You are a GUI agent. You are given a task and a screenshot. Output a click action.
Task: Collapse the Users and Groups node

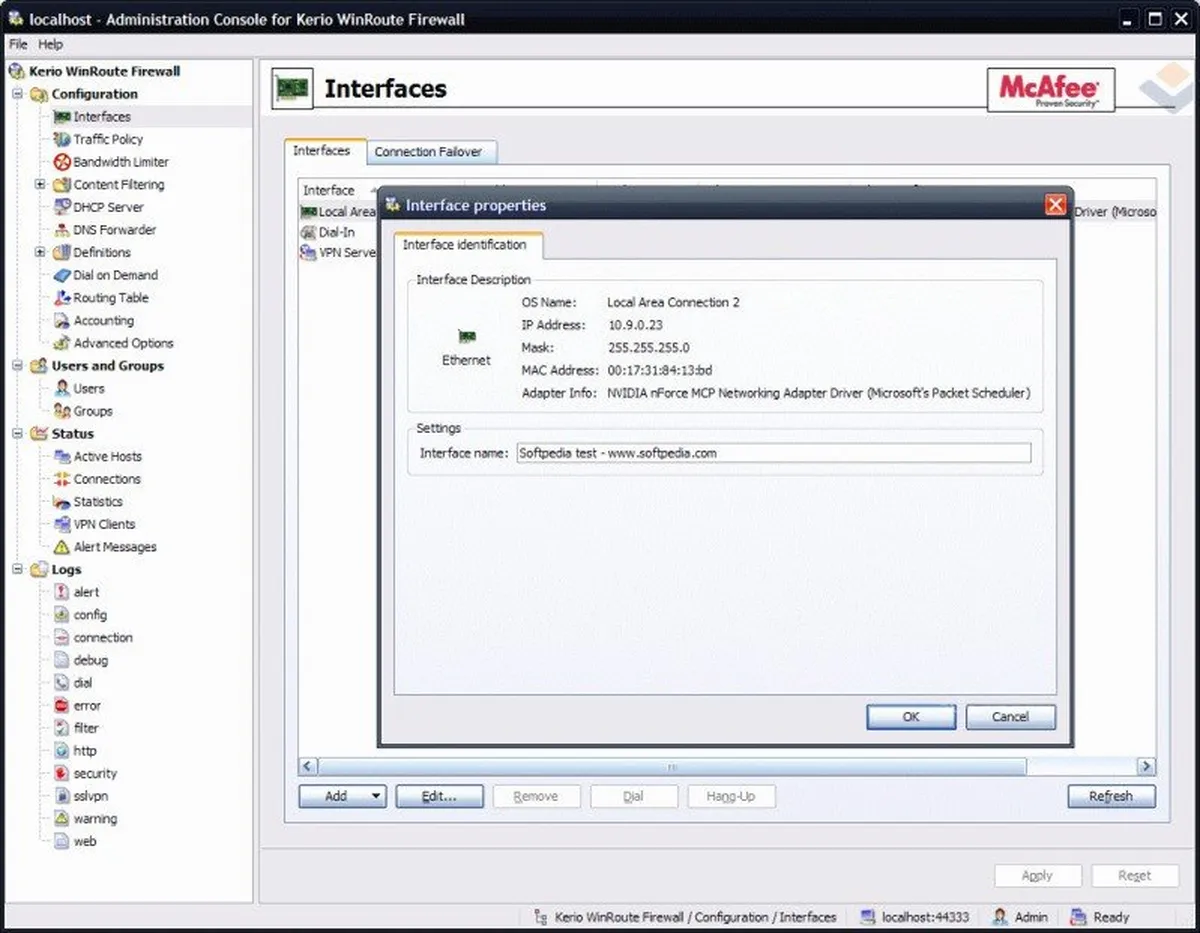[x=17, y=366]
